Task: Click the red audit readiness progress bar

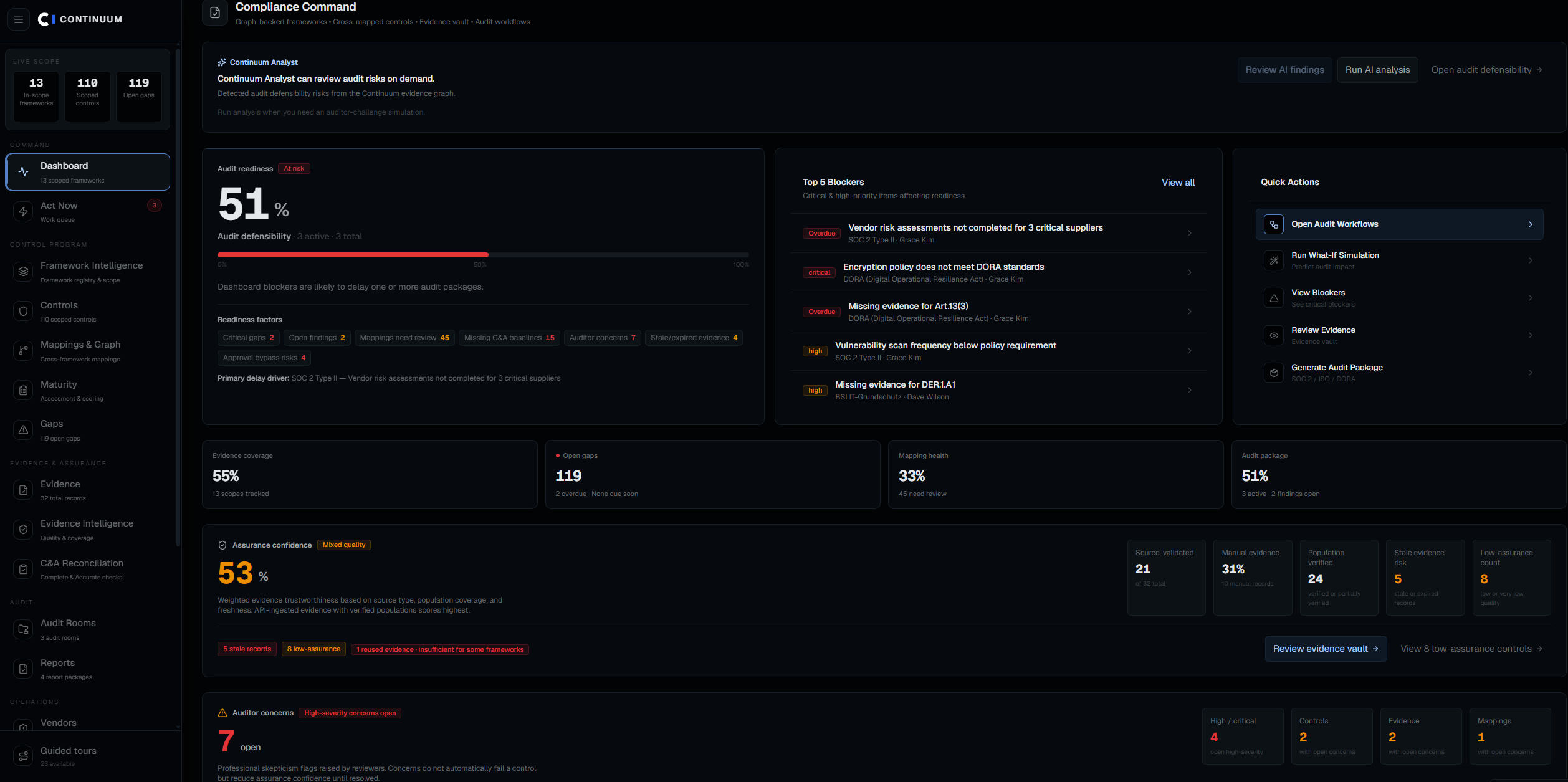Action: tap(353, 255)
